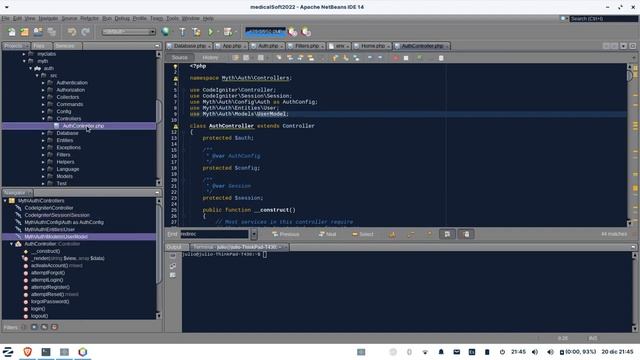
Task: Click the Build Project hammer icon
Action: pos(182,32)
